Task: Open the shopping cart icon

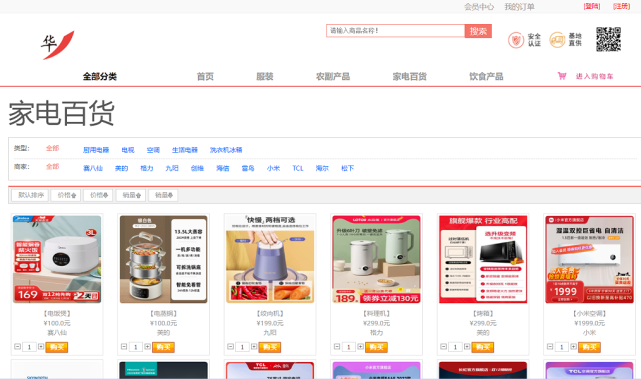Action: 562,76
